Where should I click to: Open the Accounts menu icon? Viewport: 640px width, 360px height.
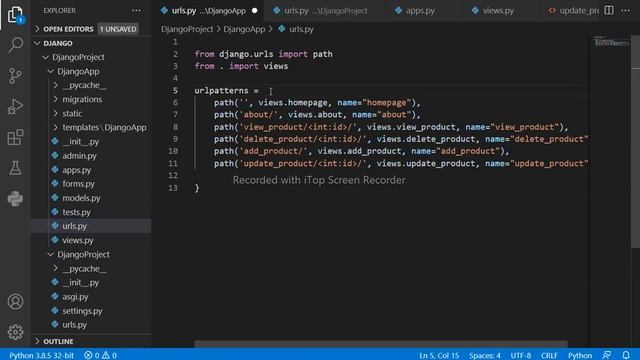click(15, 302)
